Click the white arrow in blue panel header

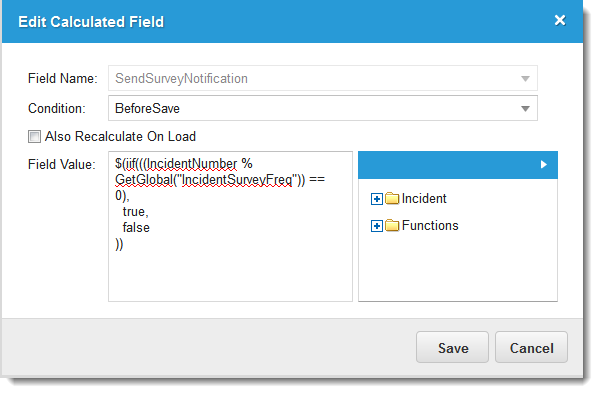coord(543,164)
